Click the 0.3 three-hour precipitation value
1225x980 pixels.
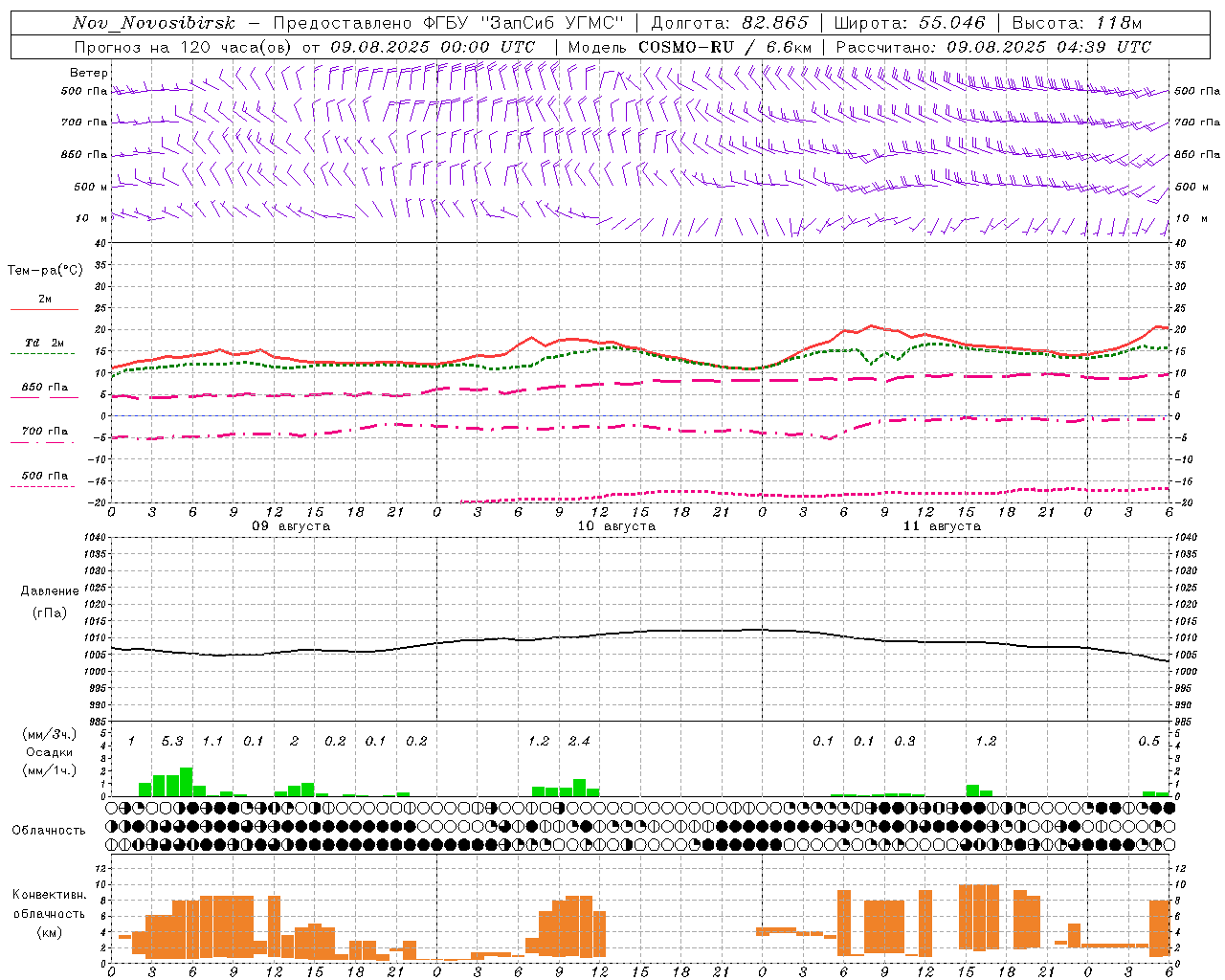coord(904,741)
